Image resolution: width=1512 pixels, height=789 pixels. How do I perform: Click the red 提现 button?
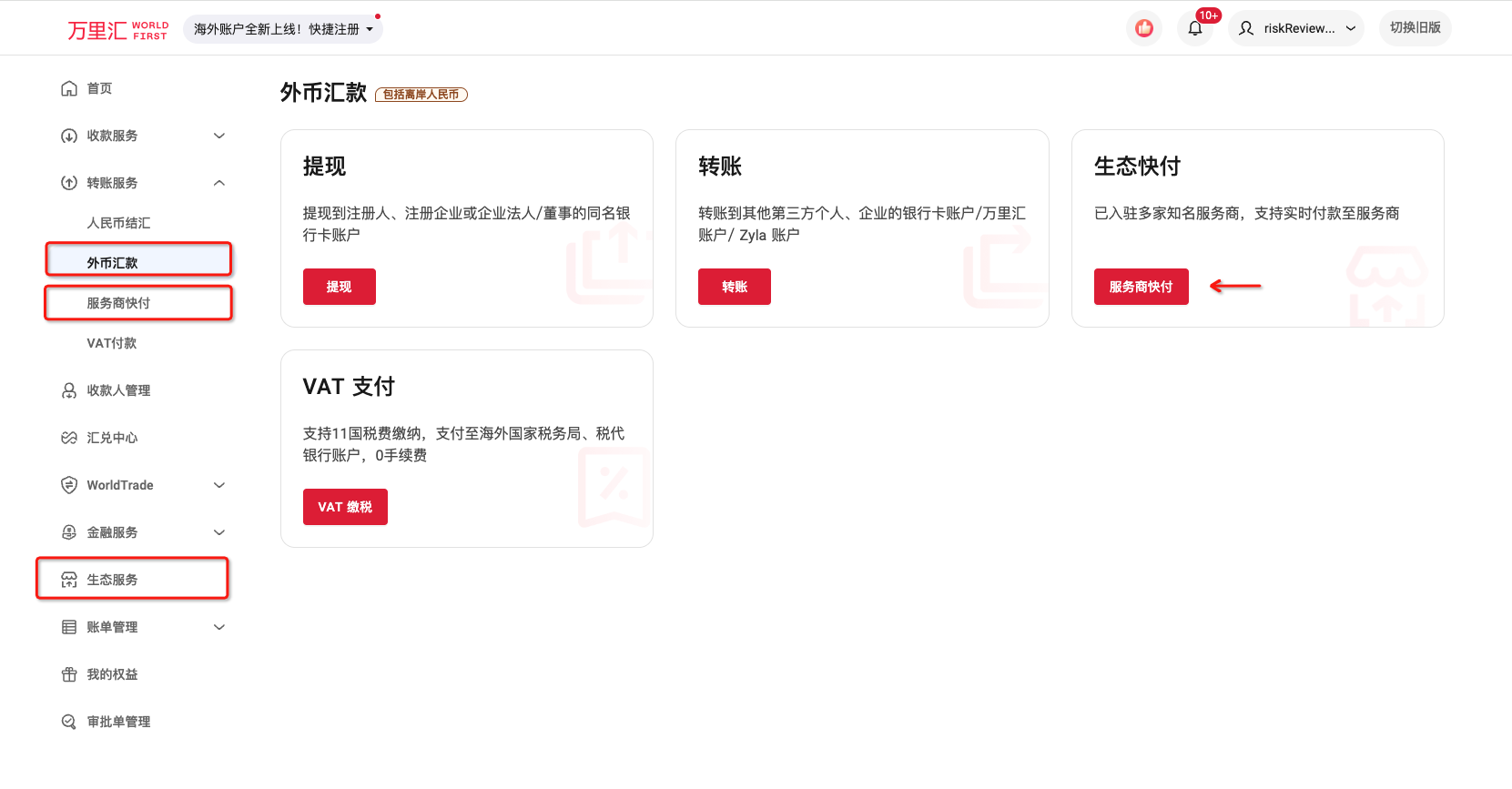pyautogui.click(x=339, y=287)
